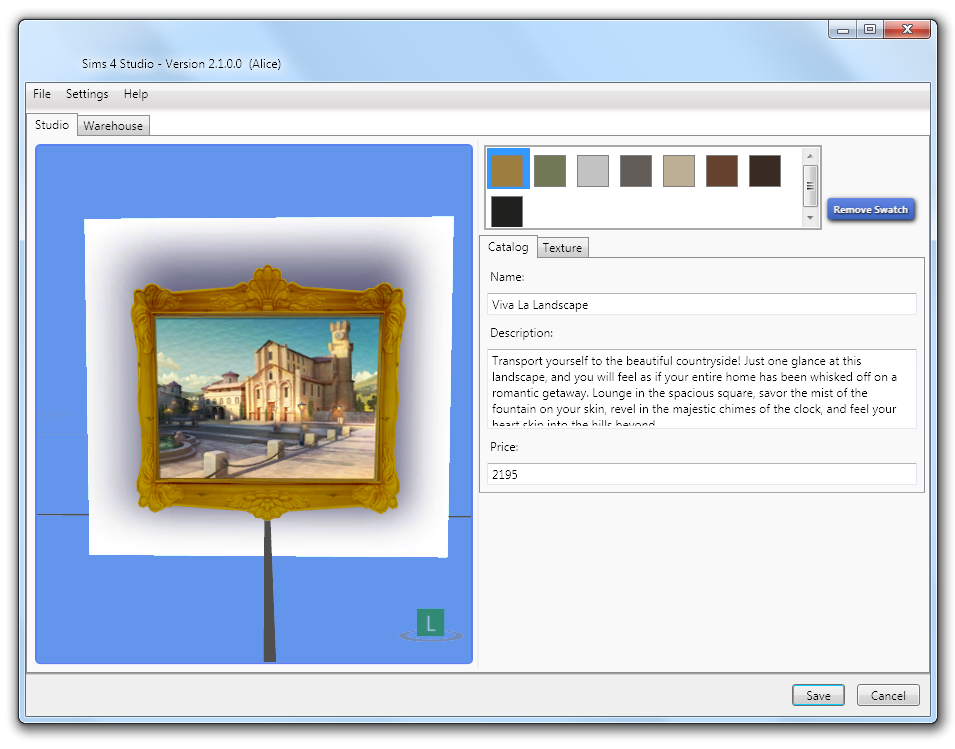Image resolution: width=955 pixels, height=749 pixels.
Task: Select the olive green swatch
Action: pyautogui.click(x=550, y=169)
